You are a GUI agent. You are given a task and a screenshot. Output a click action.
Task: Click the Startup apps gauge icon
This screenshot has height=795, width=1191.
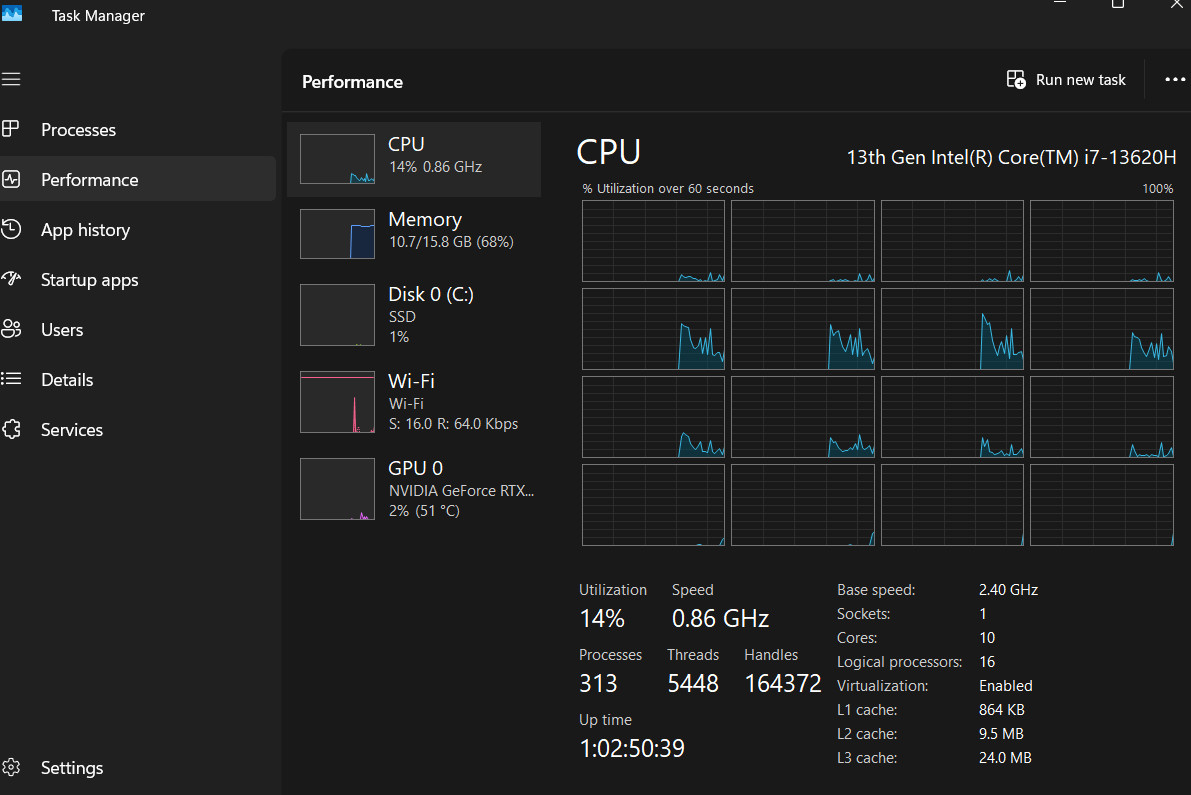[x=11, y=279]
